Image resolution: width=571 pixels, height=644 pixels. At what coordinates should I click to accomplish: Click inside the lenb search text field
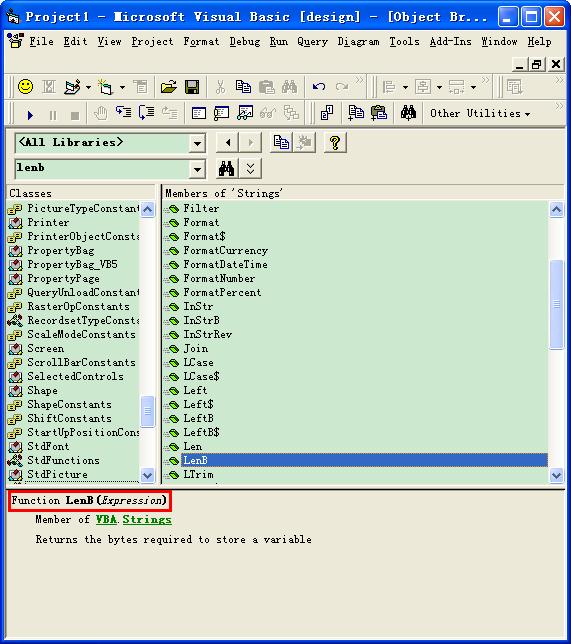tap(102, 169)
